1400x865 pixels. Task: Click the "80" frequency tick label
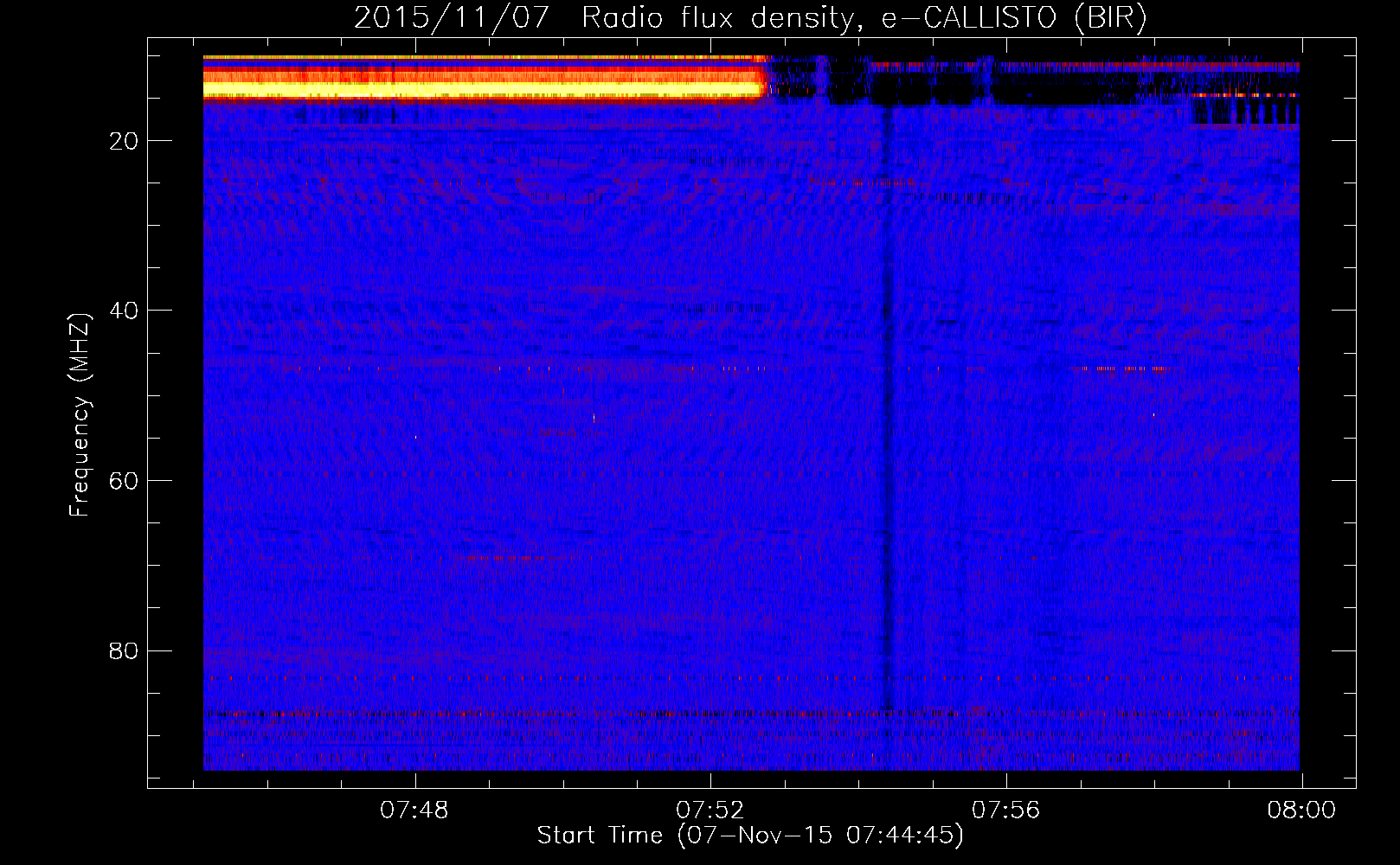125,650
